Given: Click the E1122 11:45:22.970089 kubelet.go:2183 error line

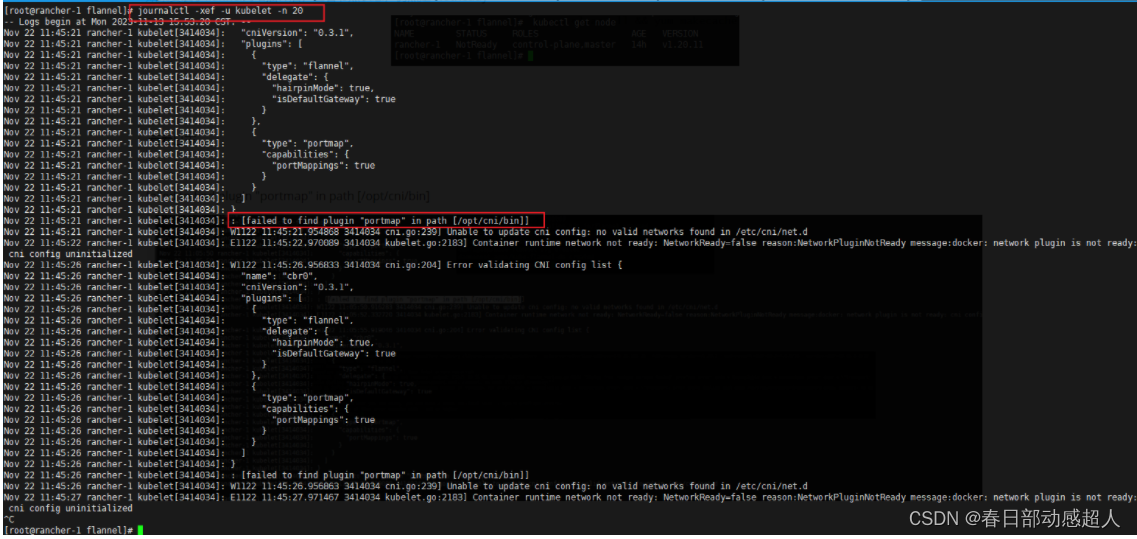Looking at the screenshot, I should click(x=568, y=242).
